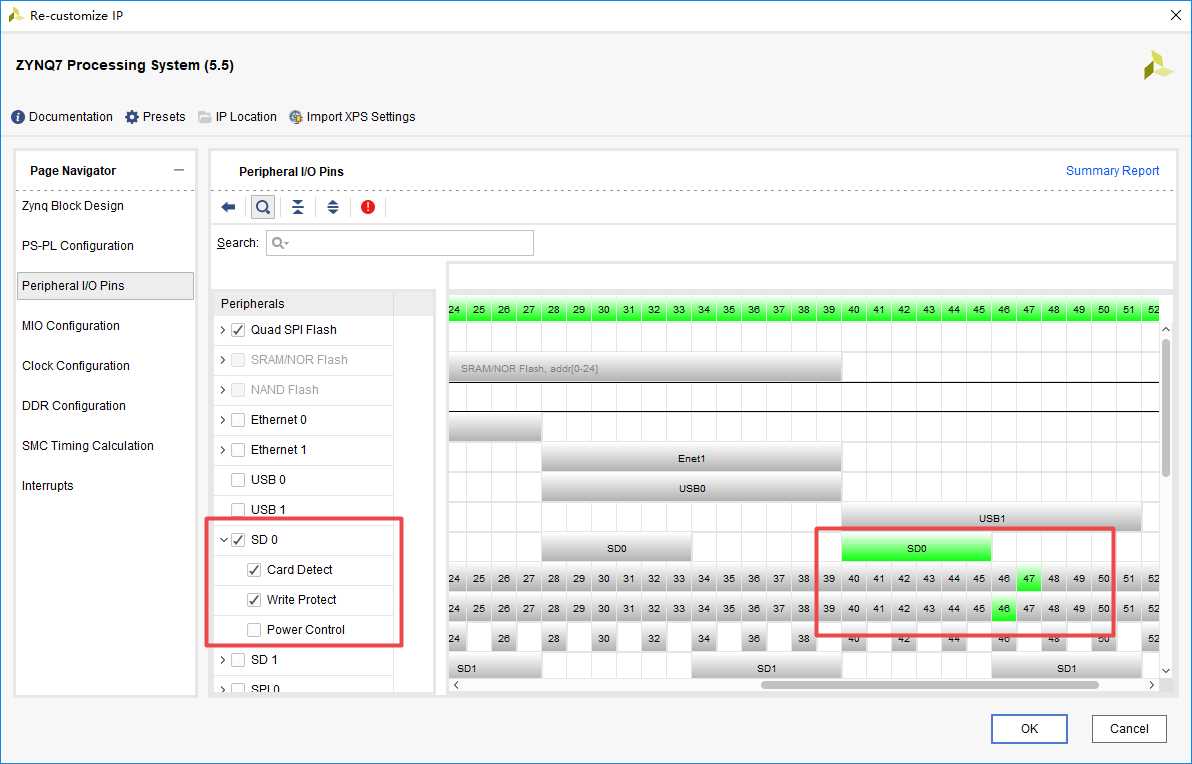This screenshot has width=1192, height=764.
Task: Click the back arrow toolbar icon
Action: 228,207
